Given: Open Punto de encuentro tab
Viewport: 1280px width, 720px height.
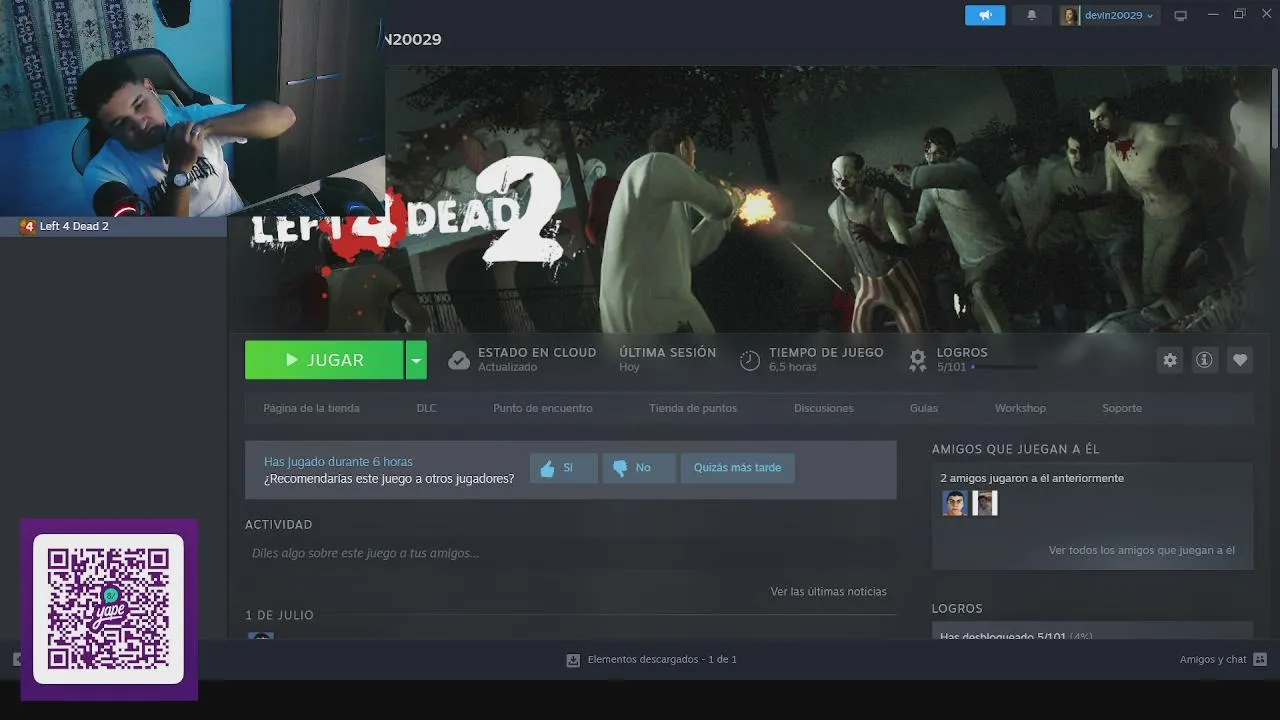Looking at the screenshot, I should [x=543, y=408].
